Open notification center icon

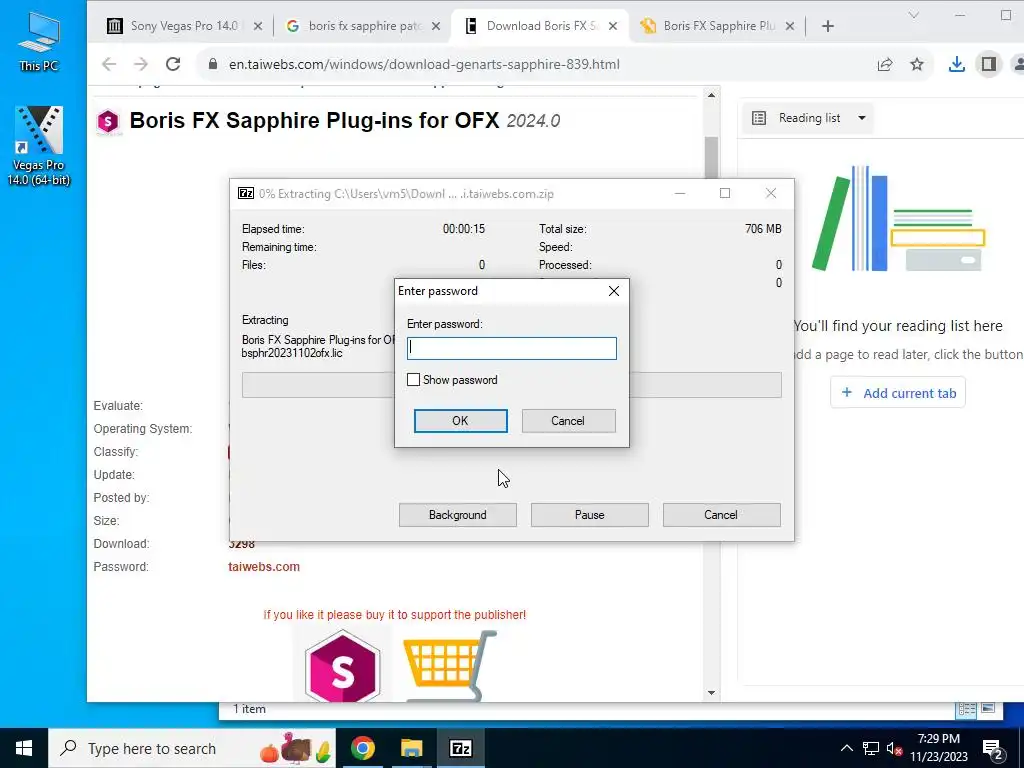tap(993, 748)
